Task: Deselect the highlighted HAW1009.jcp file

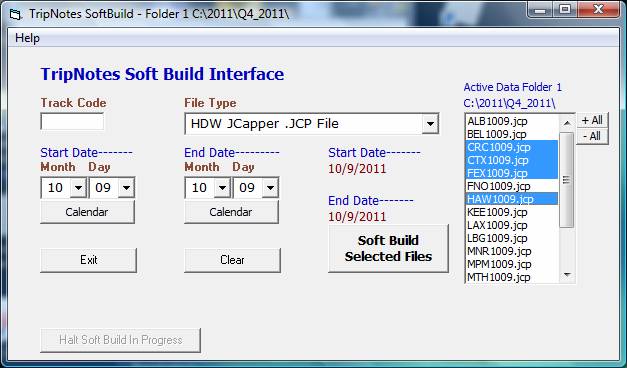Action: [511, 199]
